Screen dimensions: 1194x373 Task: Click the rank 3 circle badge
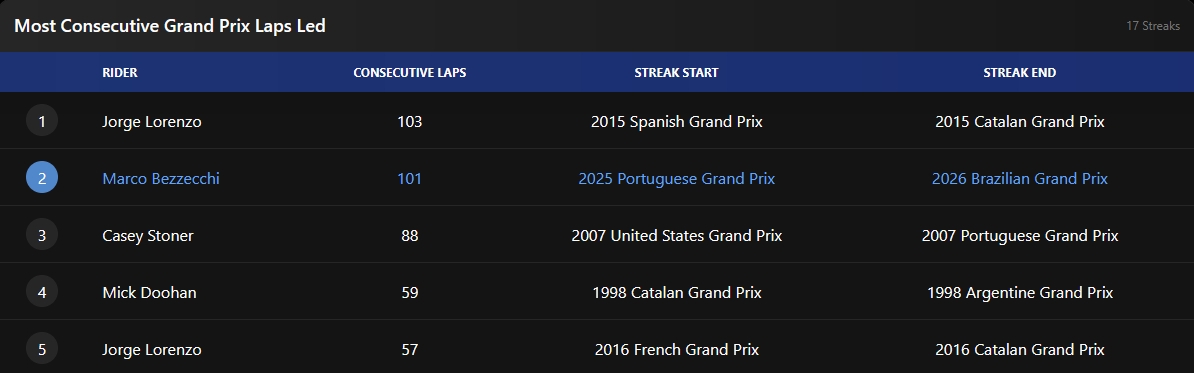click(x=42, y=235)
